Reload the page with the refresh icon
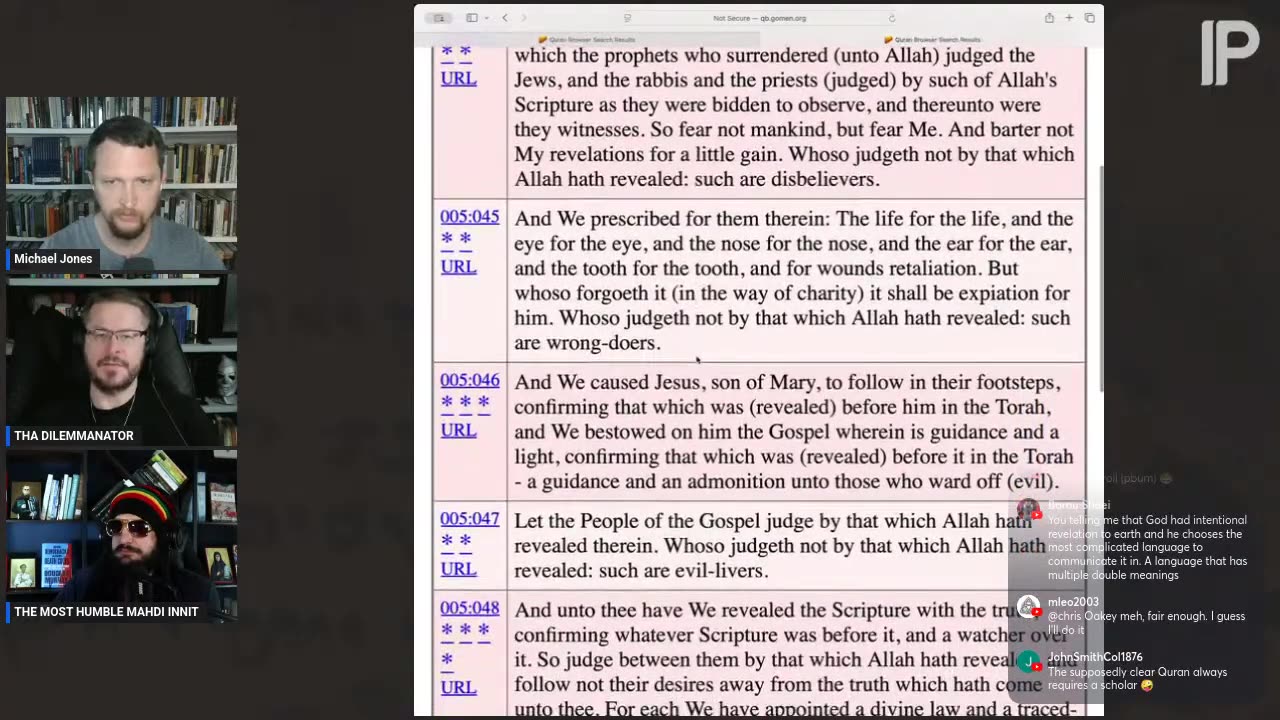1280x720 pixels. tap(891, 18)
